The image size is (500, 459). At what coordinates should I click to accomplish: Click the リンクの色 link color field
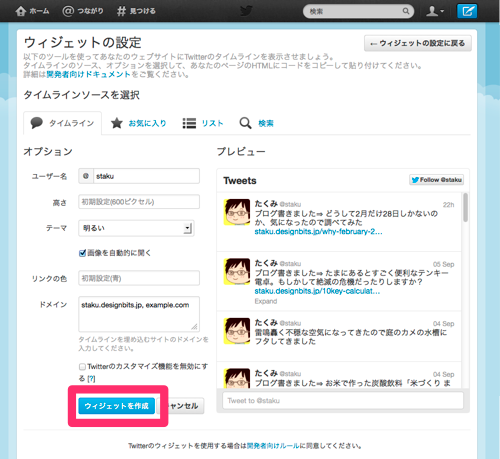[139, 278]
